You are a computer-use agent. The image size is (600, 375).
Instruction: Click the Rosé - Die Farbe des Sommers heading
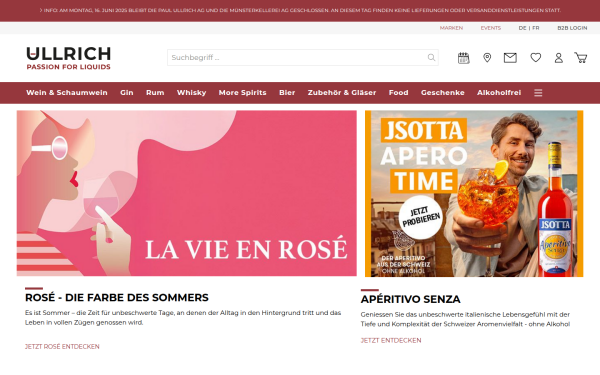point(117,297)
